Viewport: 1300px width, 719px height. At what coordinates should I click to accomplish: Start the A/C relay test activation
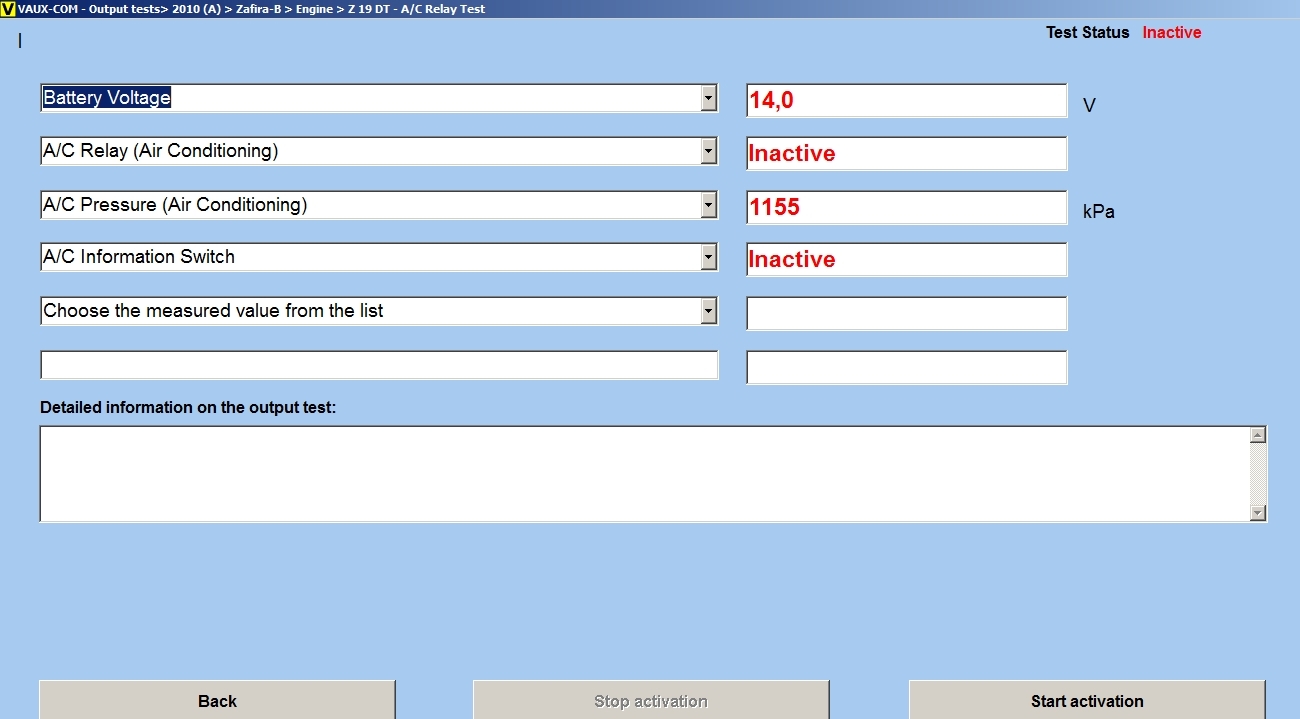coord(1087,700)
